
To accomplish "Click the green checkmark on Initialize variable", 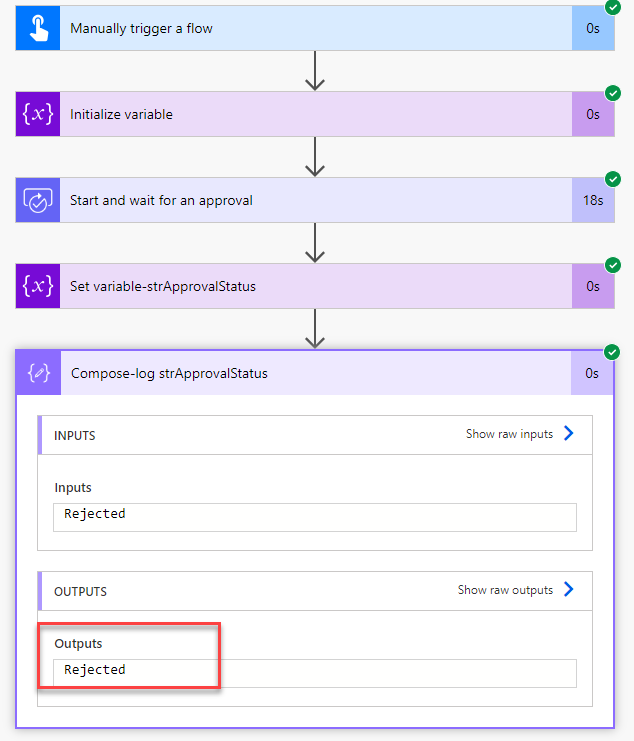I will (612, 93).
